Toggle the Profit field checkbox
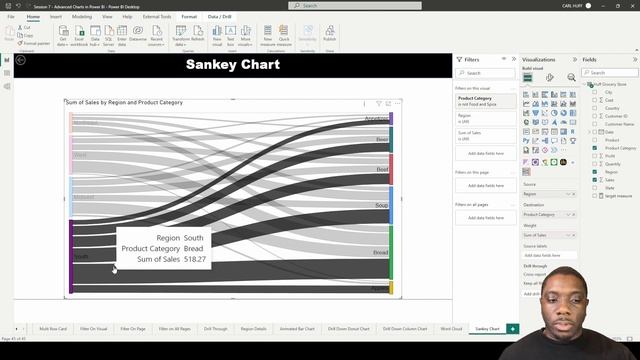Image resolution: width=640 pixels, height=360 pixels. coord(595,156)
